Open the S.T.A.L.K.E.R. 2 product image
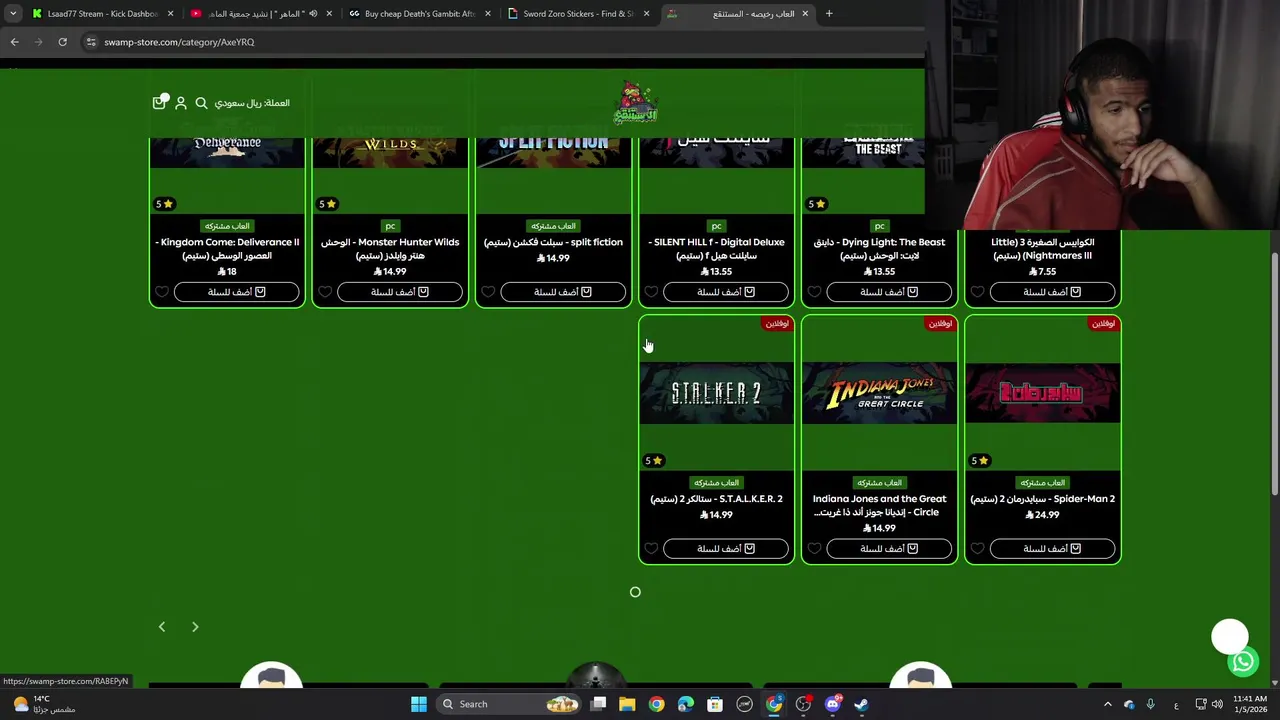This screenshot has width=1280, height=720. 716,393
